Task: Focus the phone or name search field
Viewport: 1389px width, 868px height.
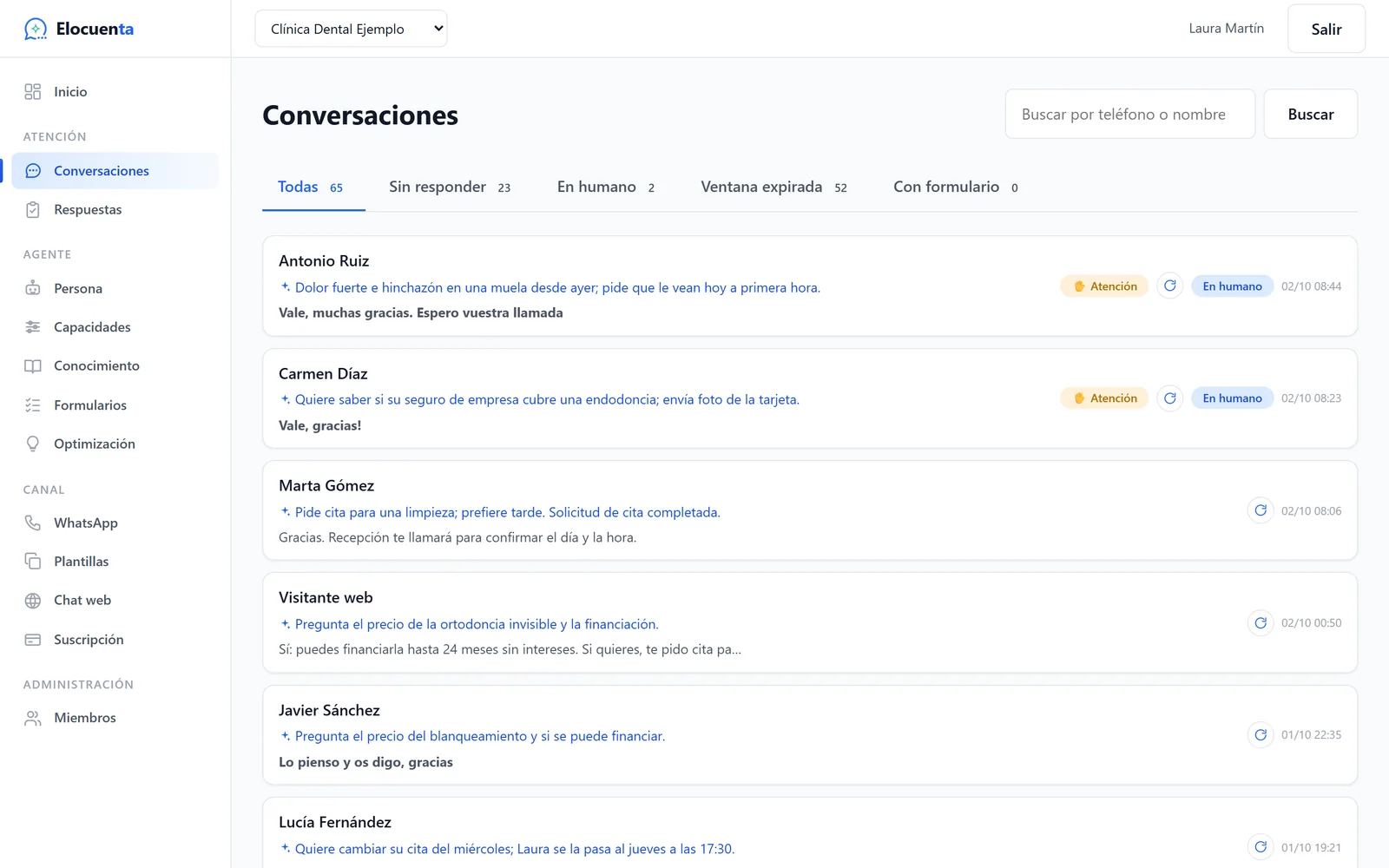Action: pos(1130,114)
